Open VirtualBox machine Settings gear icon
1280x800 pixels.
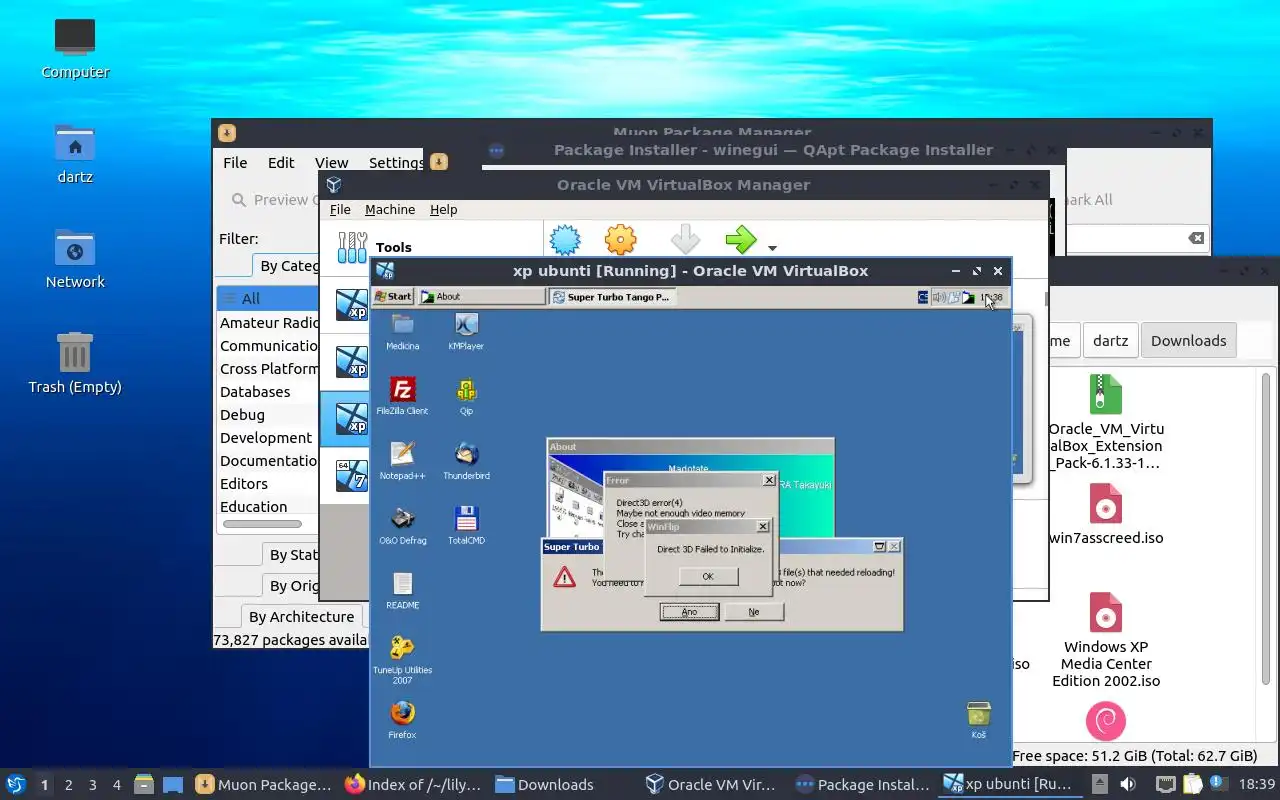[621, 239]
